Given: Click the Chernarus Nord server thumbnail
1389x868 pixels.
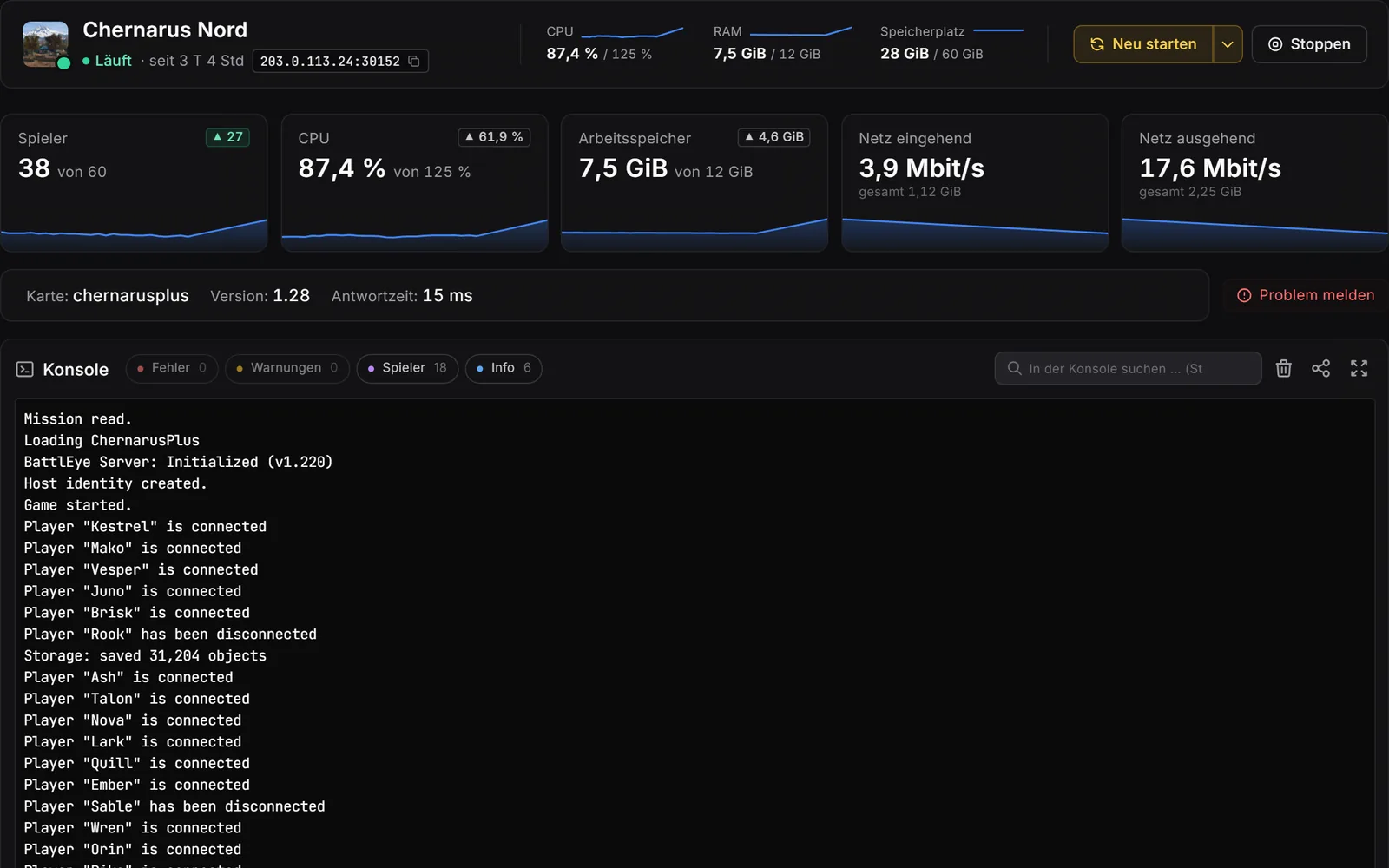Looking at the screenshot, I should coord(45,44).
